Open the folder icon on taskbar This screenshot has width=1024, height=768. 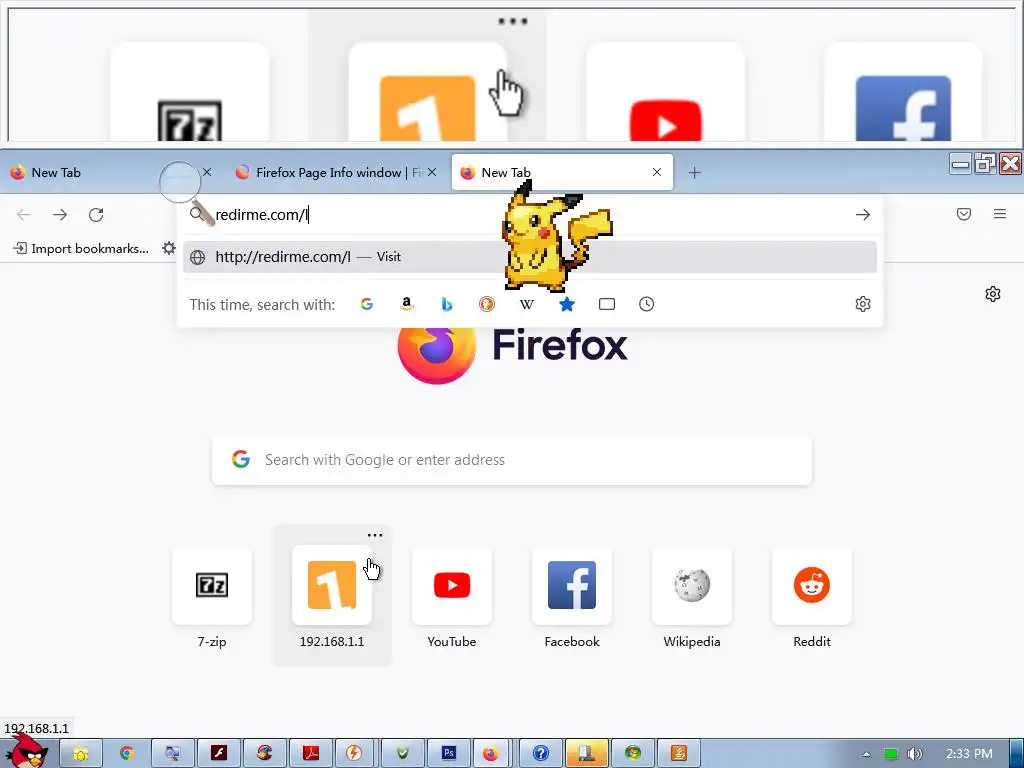tap(80, 753)
